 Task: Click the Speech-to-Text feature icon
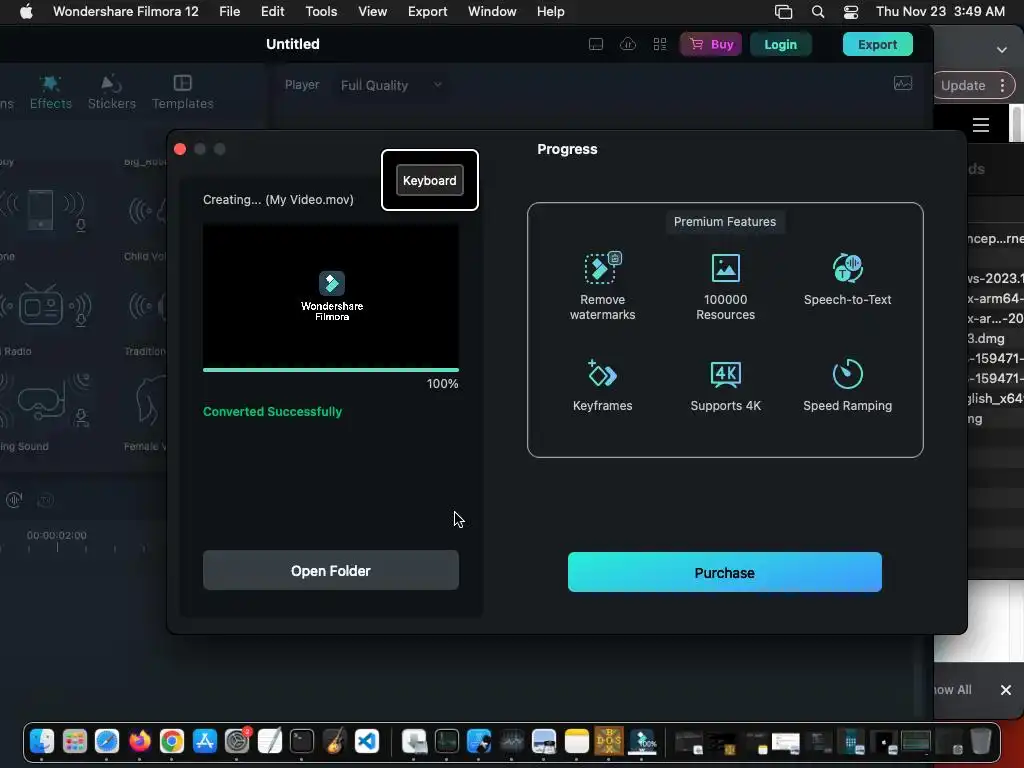(x=847, y=268)
